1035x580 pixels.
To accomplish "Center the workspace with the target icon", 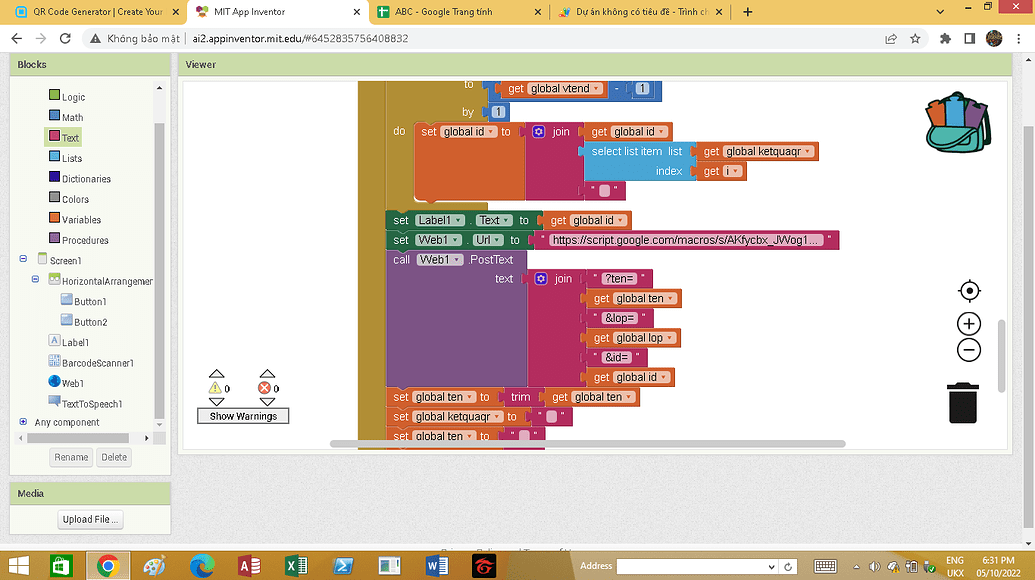I will [968, 291].
